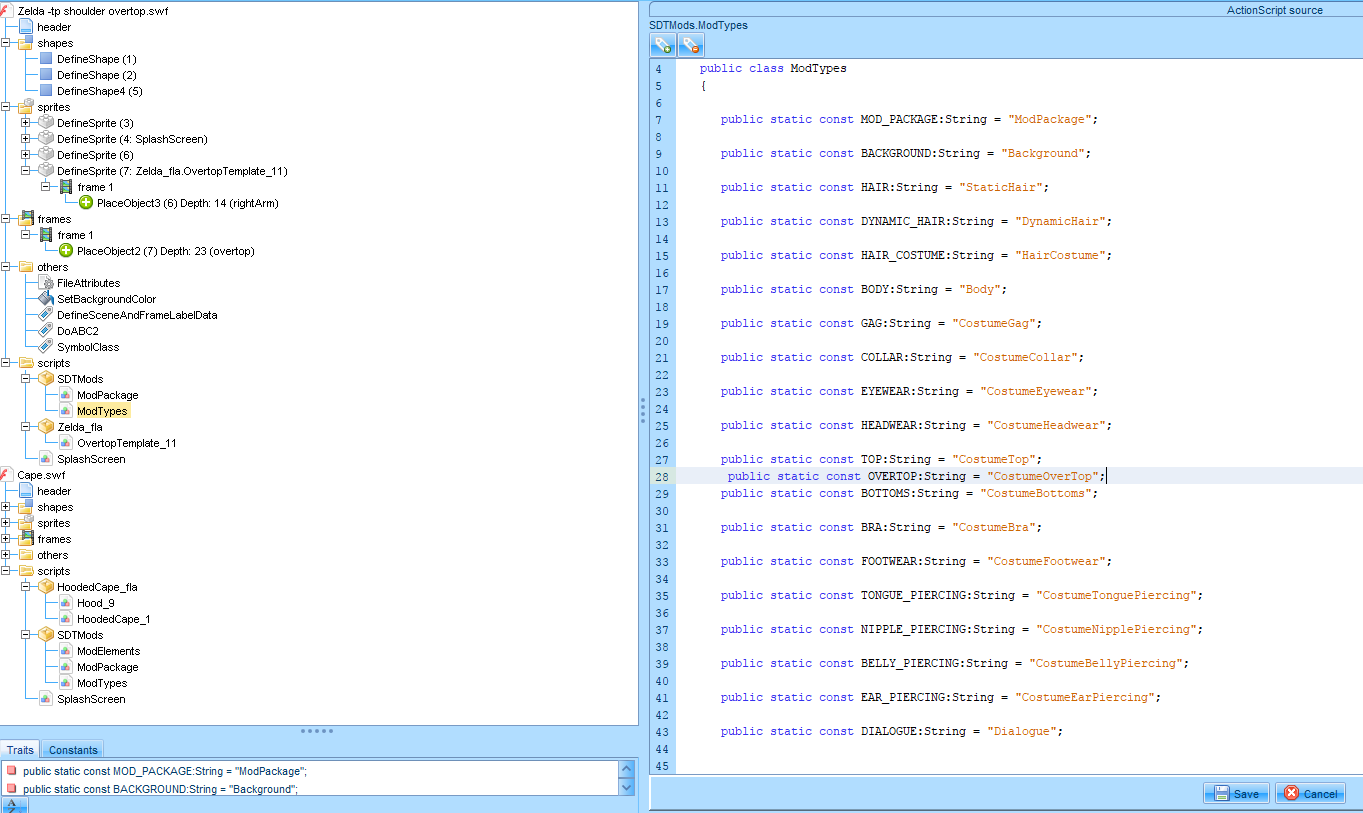
Task: Expand DefineSprite (4: SplashScreen) node
Action: click(x=26, y=139)
